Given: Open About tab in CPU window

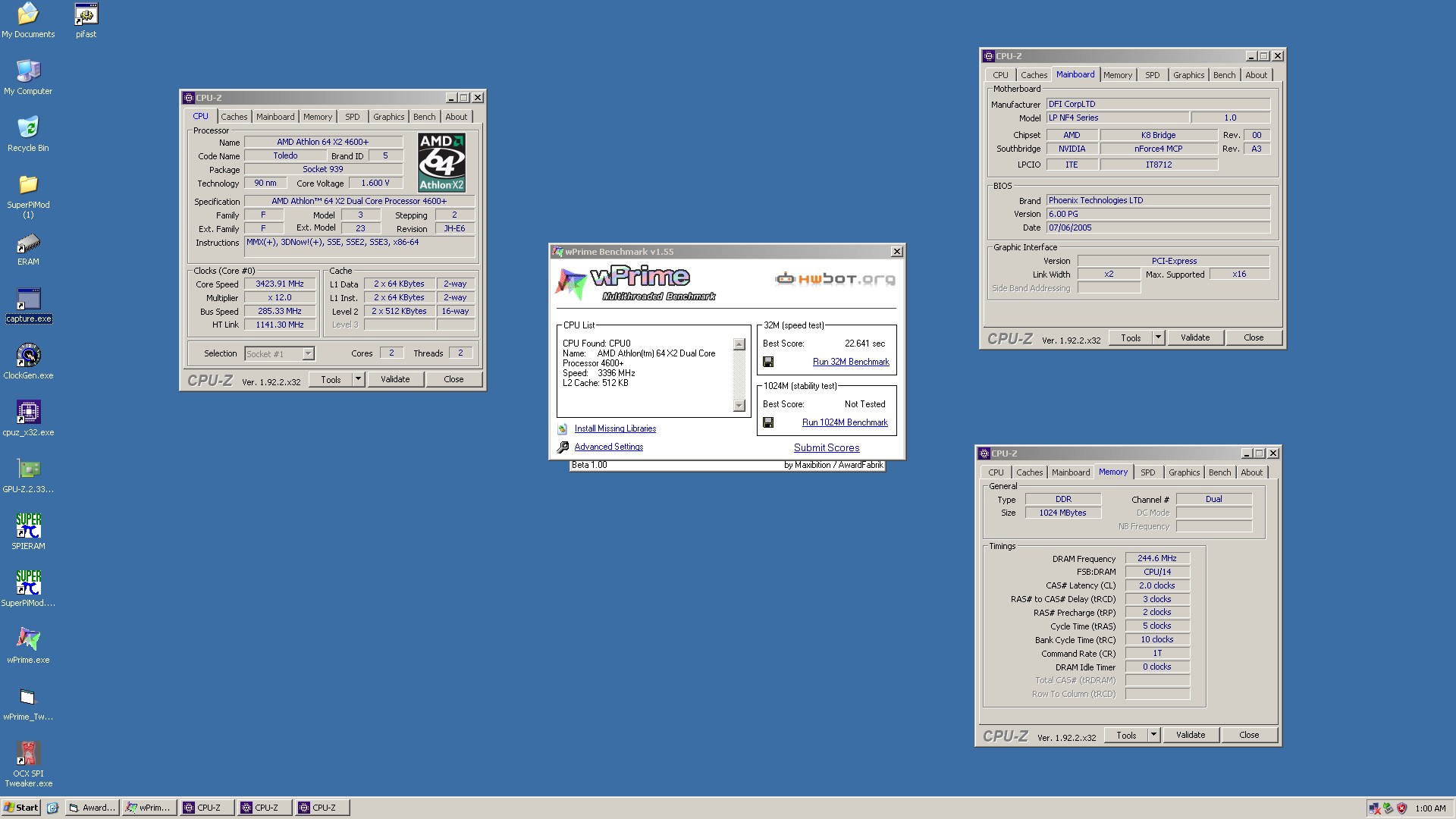Looking at the screenshot, I should click(x=457, y=117).
